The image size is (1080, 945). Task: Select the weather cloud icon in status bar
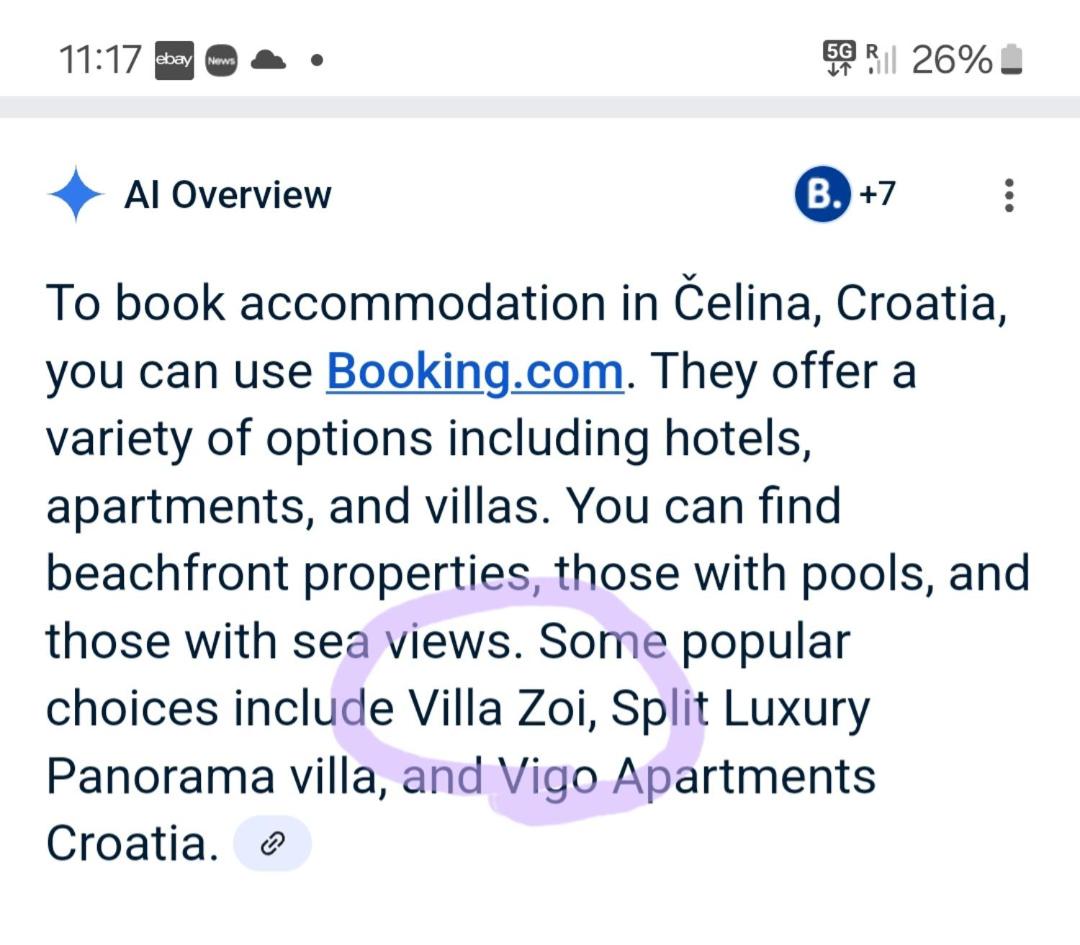pos(268,61)
